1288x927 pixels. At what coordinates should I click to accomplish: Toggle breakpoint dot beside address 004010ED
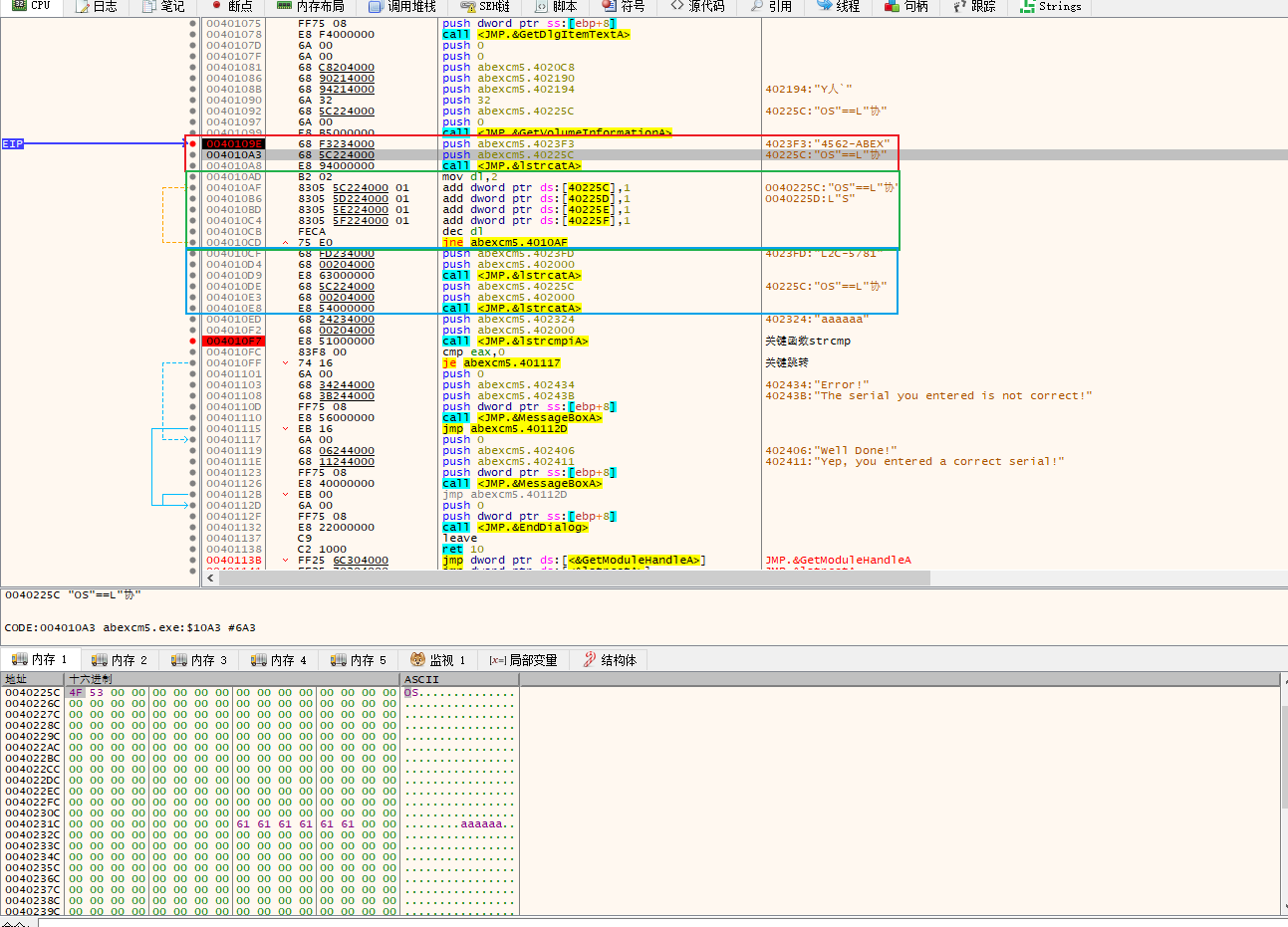[x=192, y=319]
